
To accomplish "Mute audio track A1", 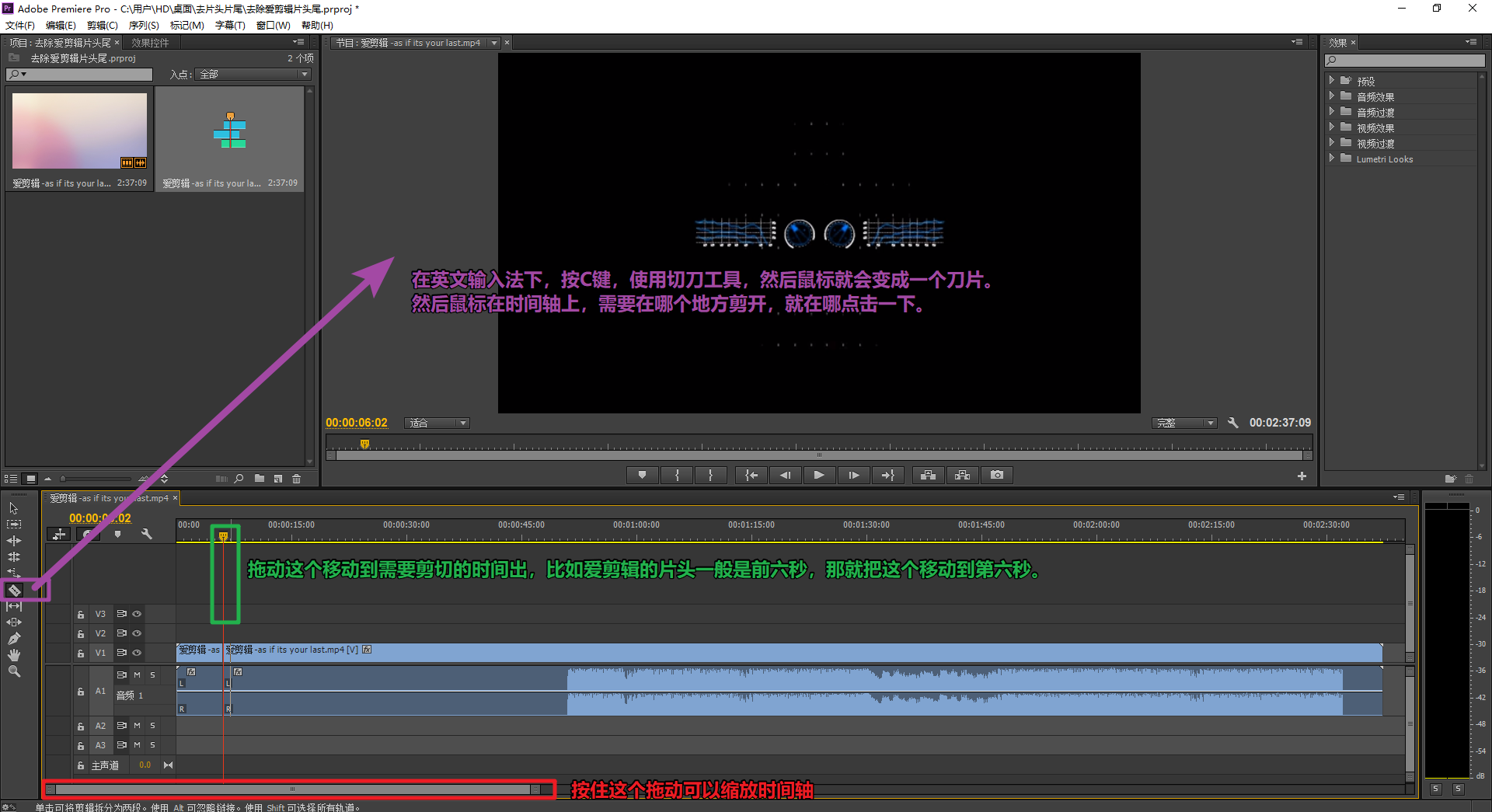I will [x=137, y=675].
